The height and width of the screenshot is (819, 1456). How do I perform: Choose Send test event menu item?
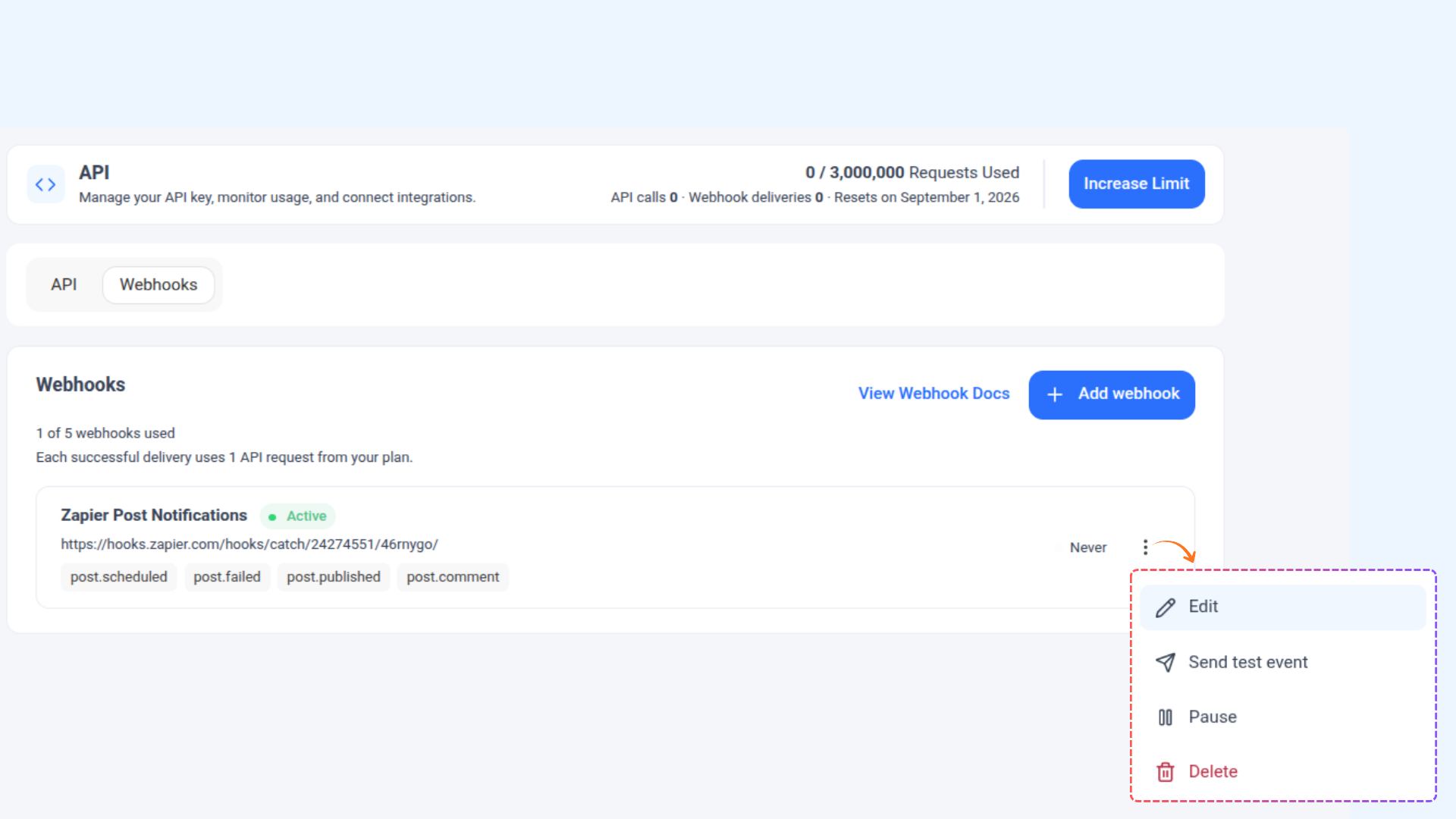tap(1282, 662)
